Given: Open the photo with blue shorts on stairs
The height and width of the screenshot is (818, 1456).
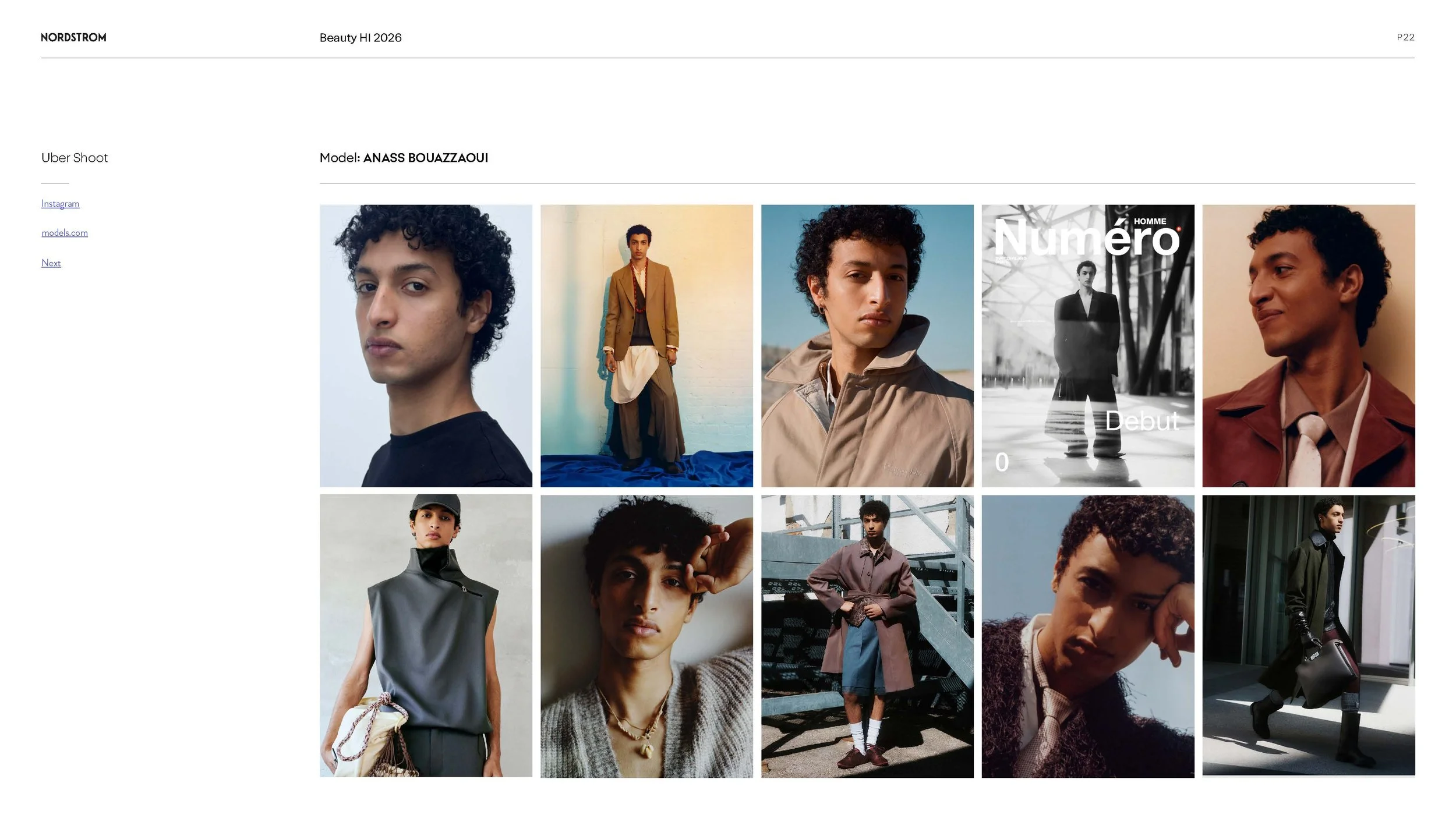Looking at the screenshot, I should click(867, 636).
